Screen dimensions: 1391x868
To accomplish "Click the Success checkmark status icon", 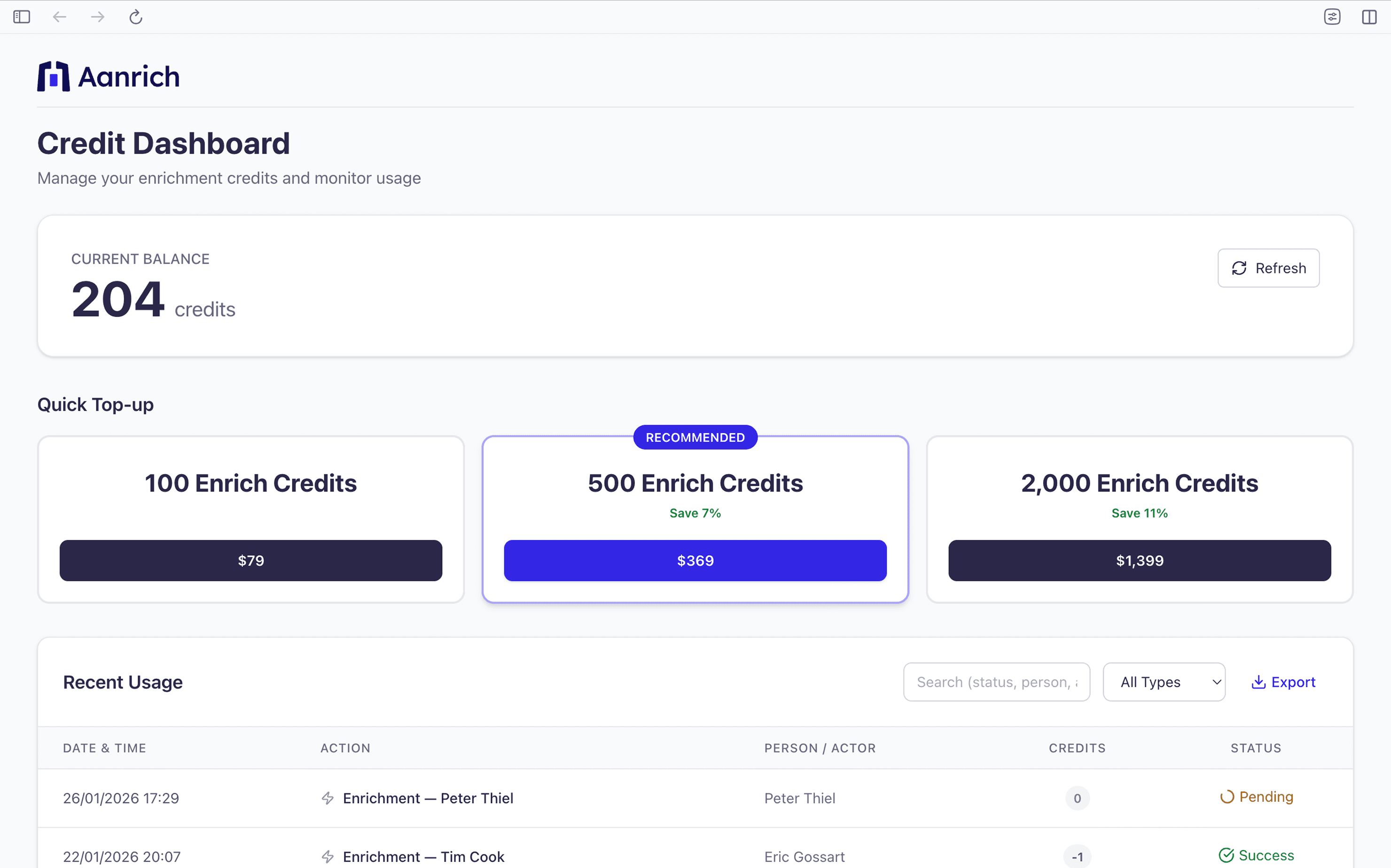I will pyautogui.click(x=1226, y=855).
